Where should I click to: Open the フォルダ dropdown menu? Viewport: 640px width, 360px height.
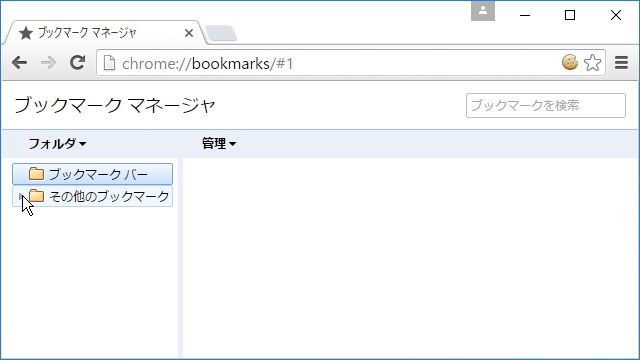tap(57, 144)
